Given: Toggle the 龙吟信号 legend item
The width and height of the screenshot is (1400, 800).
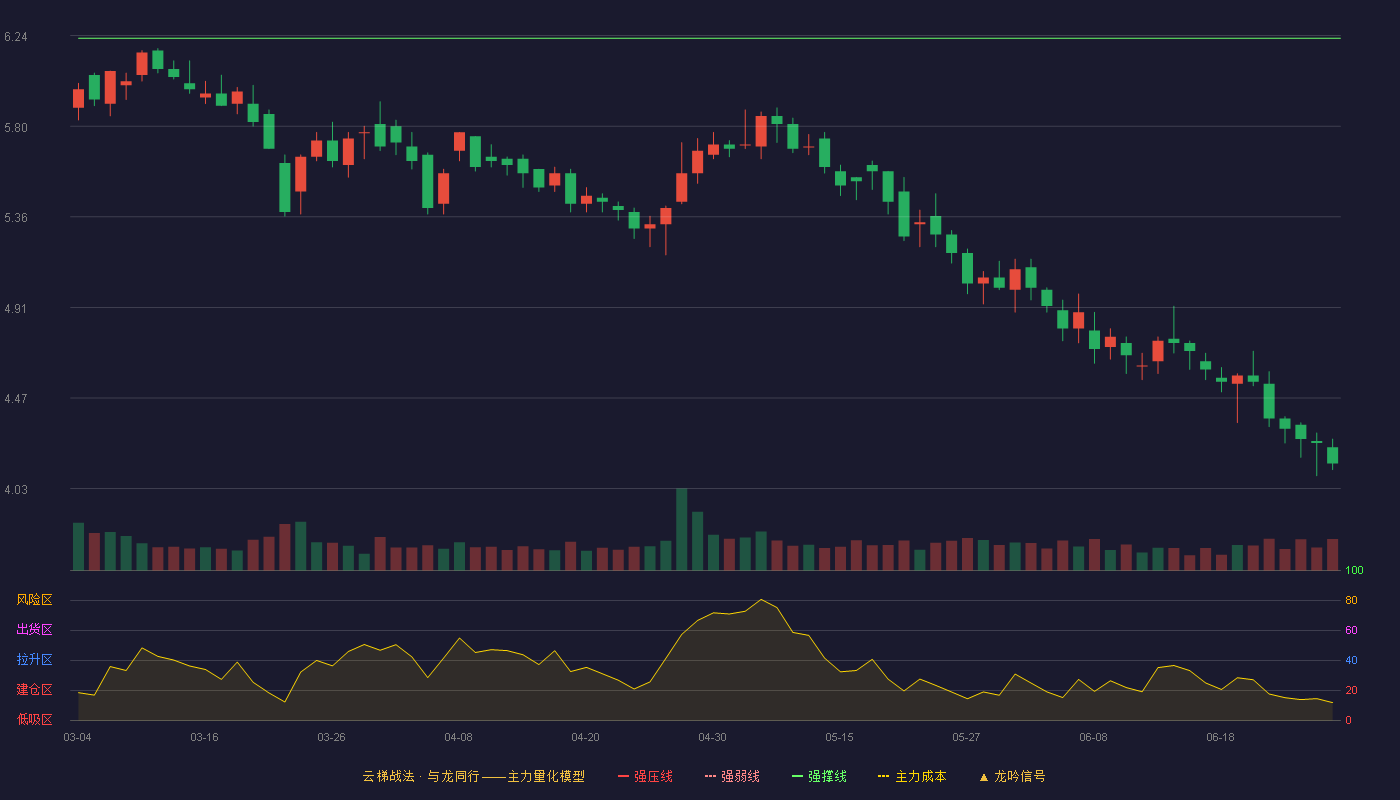Looking at the screenshot, I should tap(1012, 776).
